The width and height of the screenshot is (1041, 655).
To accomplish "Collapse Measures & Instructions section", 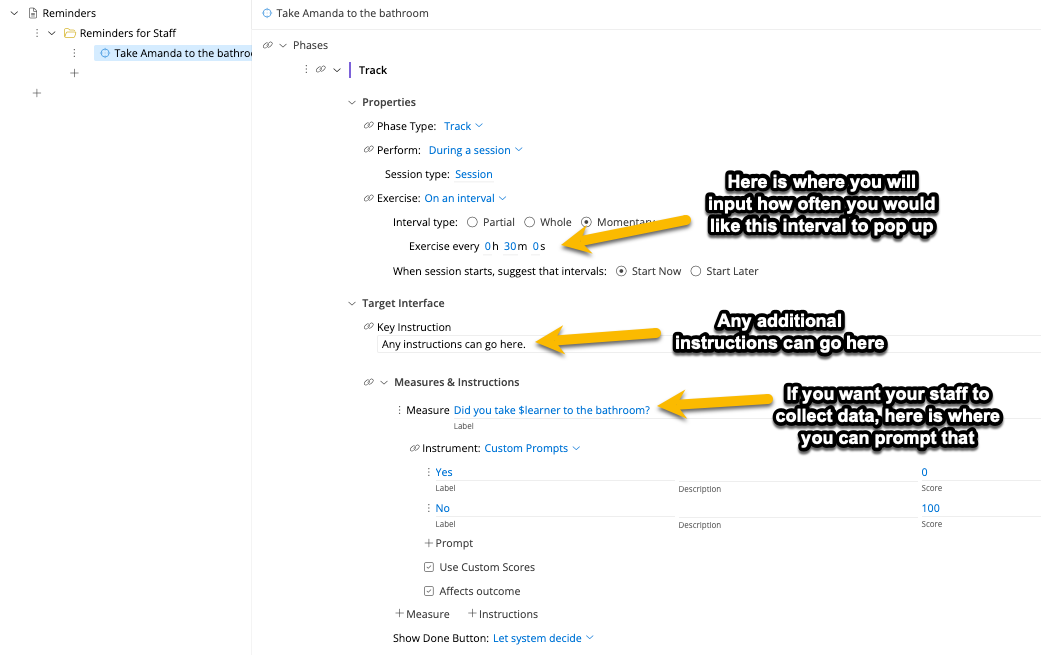I will tap(384, 382).
